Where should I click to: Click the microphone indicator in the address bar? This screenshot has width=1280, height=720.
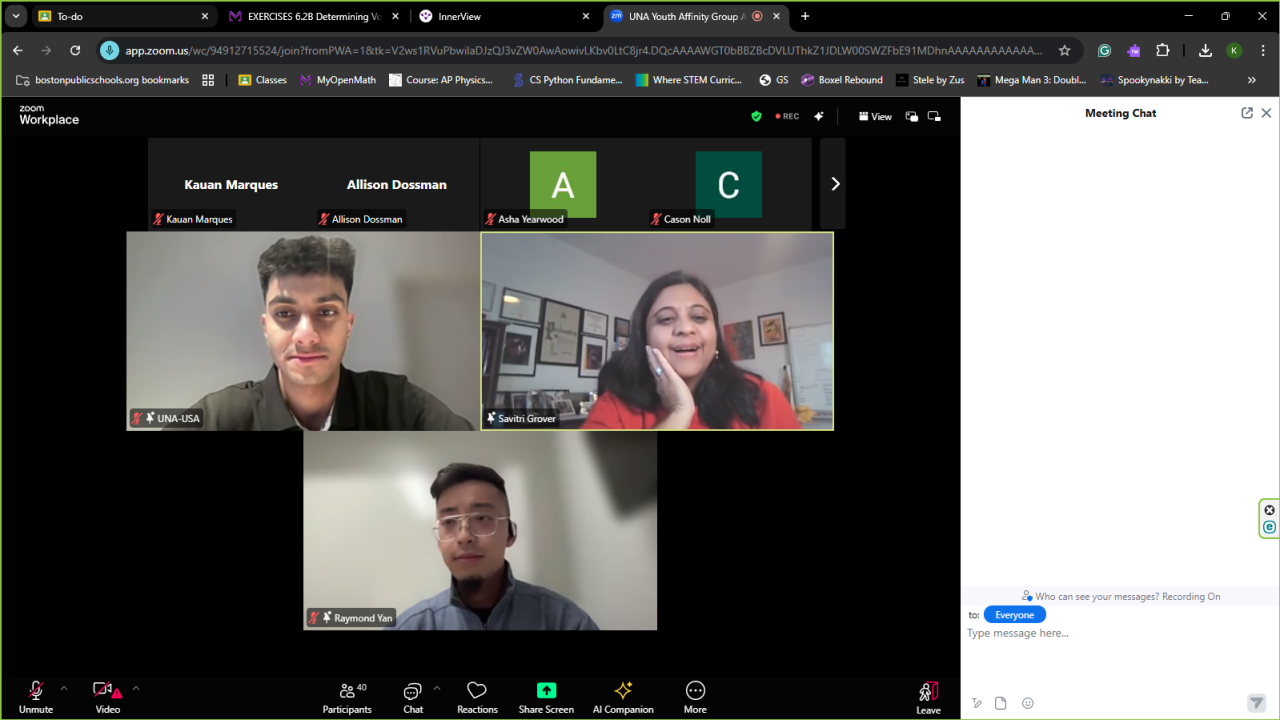point(109,50)
